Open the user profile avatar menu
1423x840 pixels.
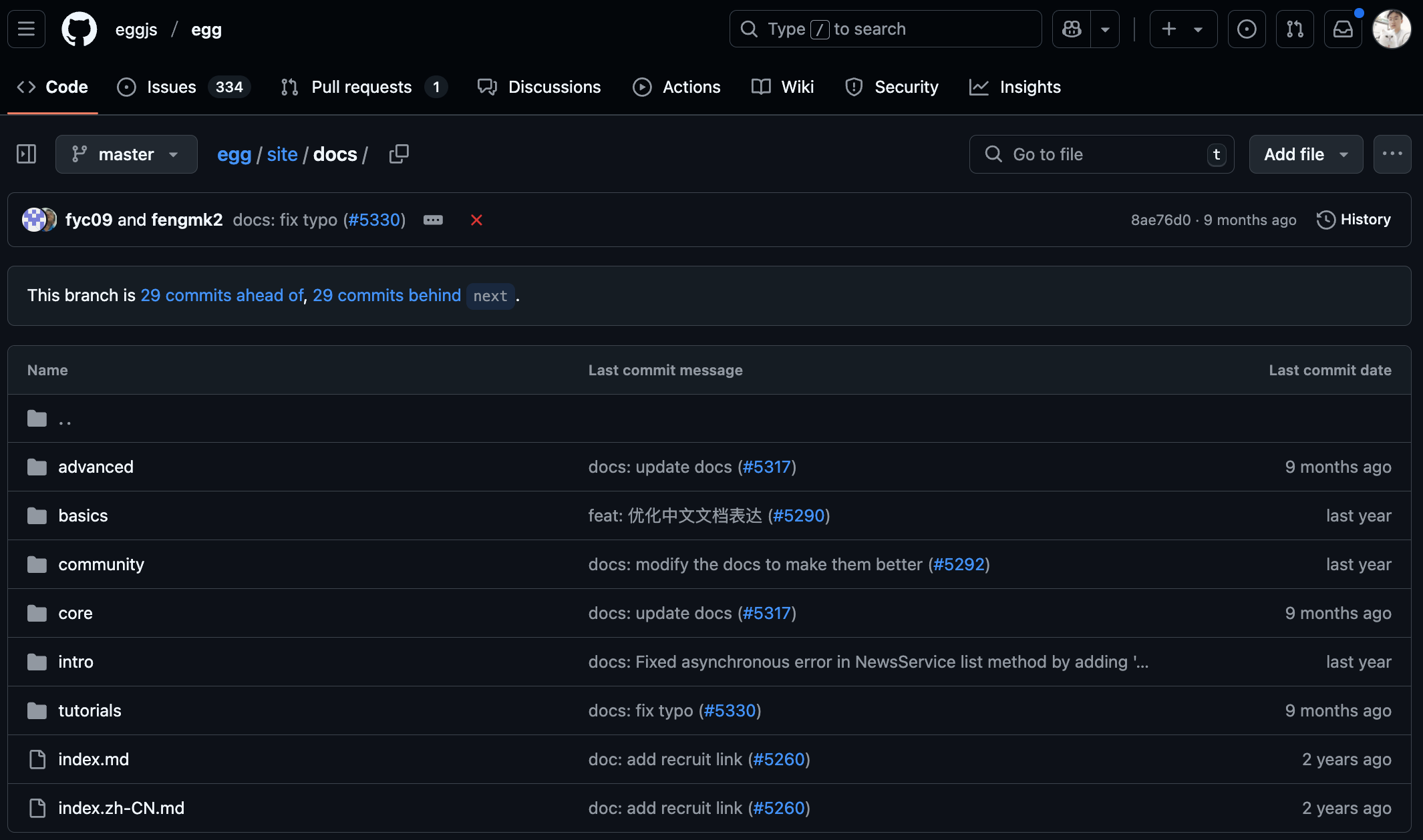tap(1392, 29)
